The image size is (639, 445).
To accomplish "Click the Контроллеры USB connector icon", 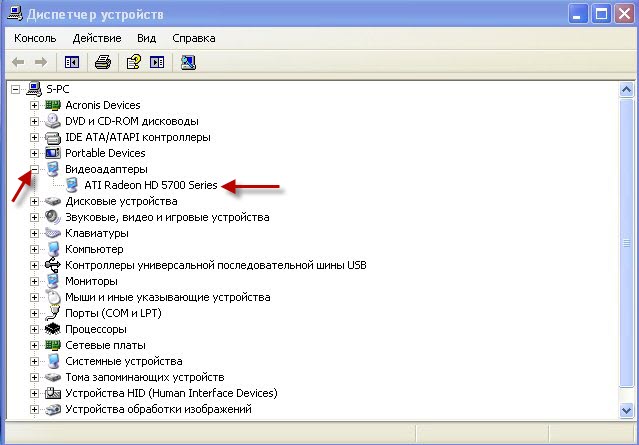I will (x=53, y=265).
